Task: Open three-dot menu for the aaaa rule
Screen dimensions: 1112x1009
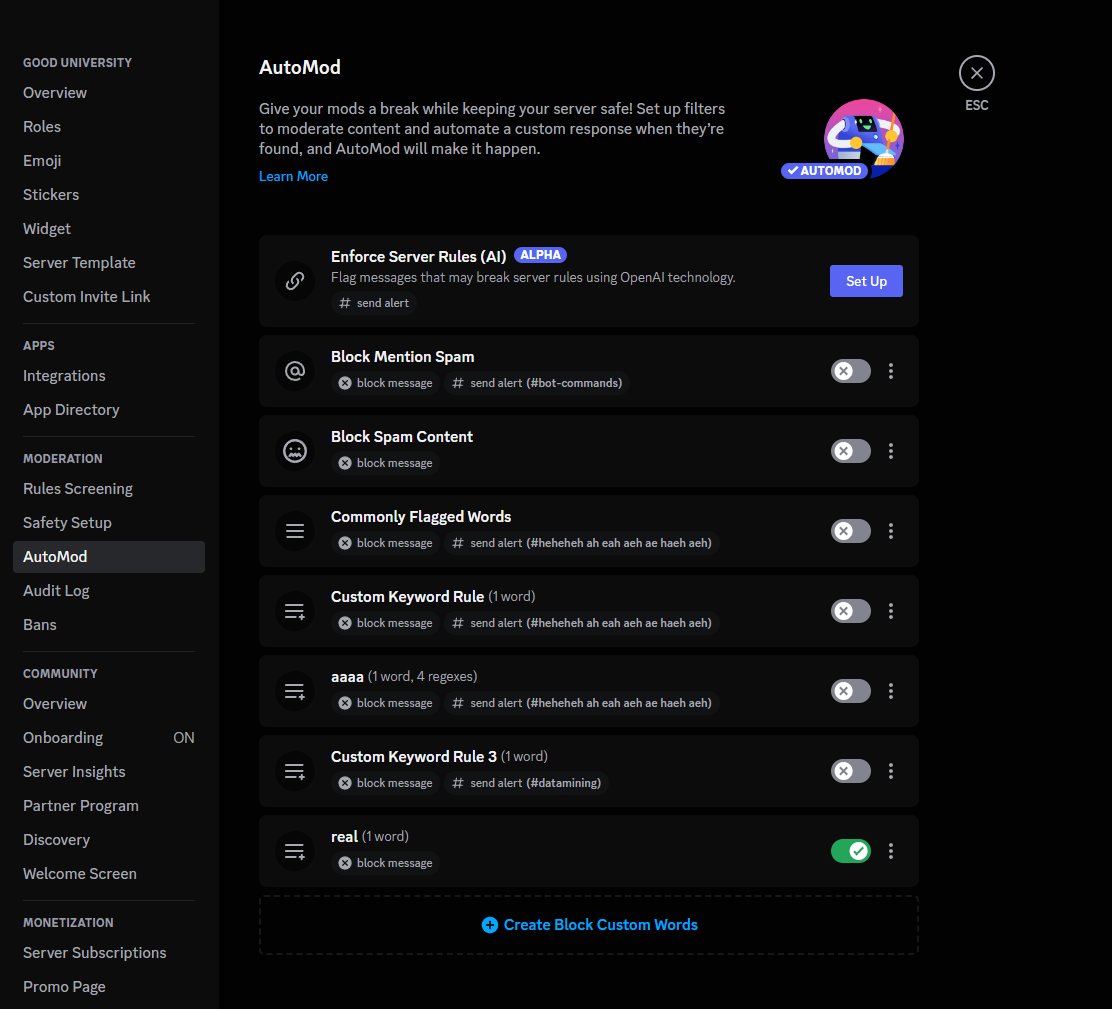Action: tap(891, 691)
